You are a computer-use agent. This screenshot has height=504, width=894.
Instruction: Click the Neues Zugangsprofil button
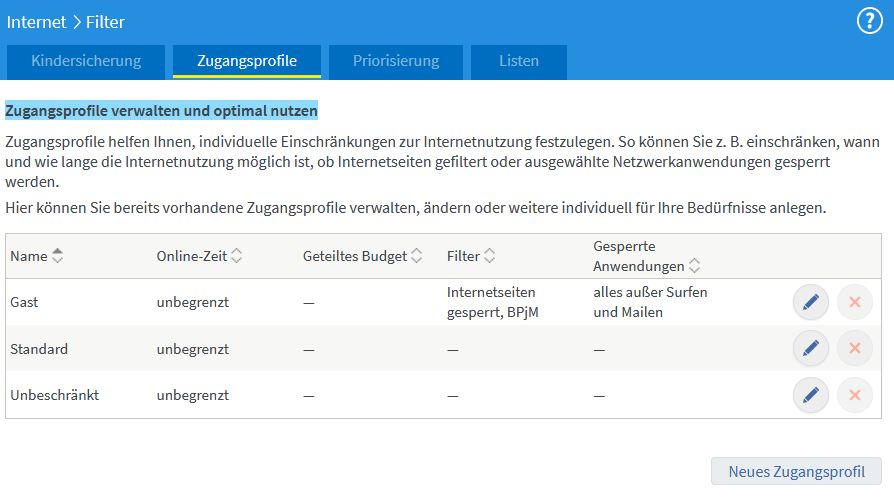[796, 471]
